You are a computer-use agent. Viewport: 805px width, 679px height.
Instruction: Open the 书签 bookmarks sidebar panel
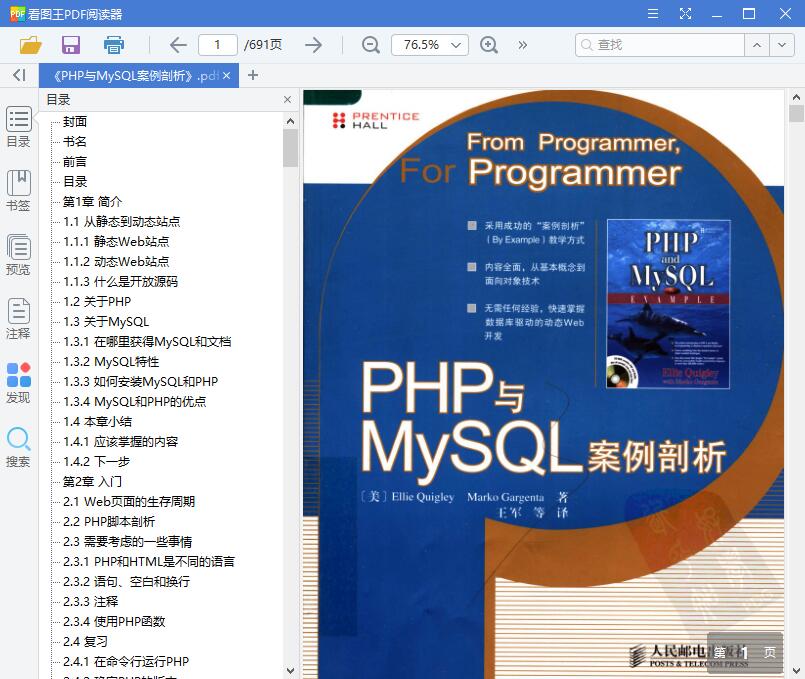(x=18, y=191)
